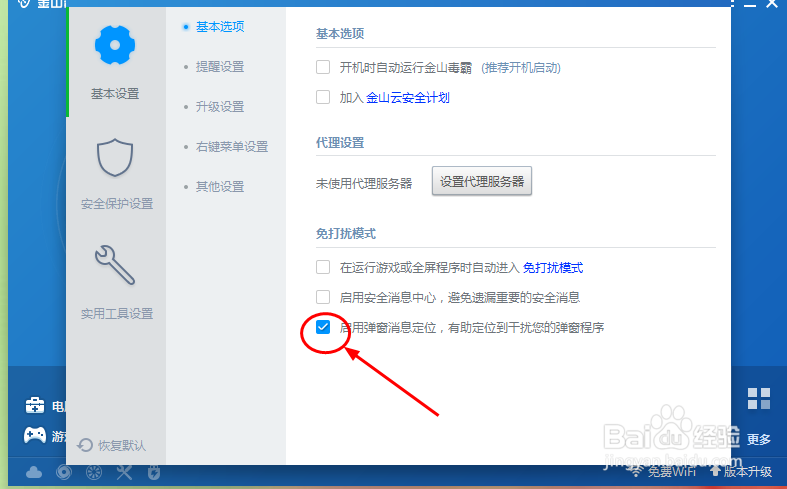The image size is (787, 489).
Task: Open the four-squares 更多 grid icon
Action: (758, 399)
